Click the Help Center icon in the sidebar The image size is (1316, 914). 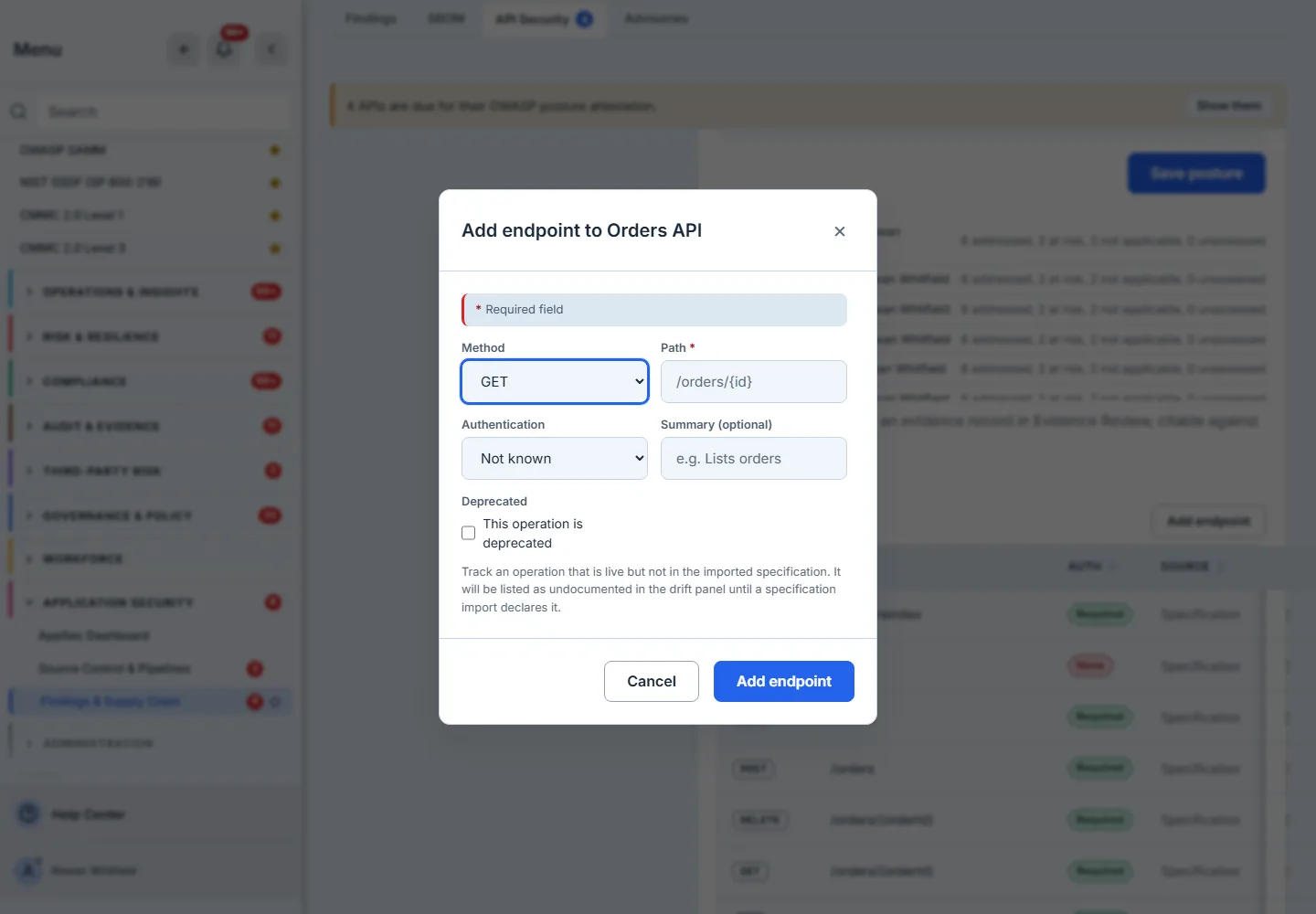coord(29,813)
